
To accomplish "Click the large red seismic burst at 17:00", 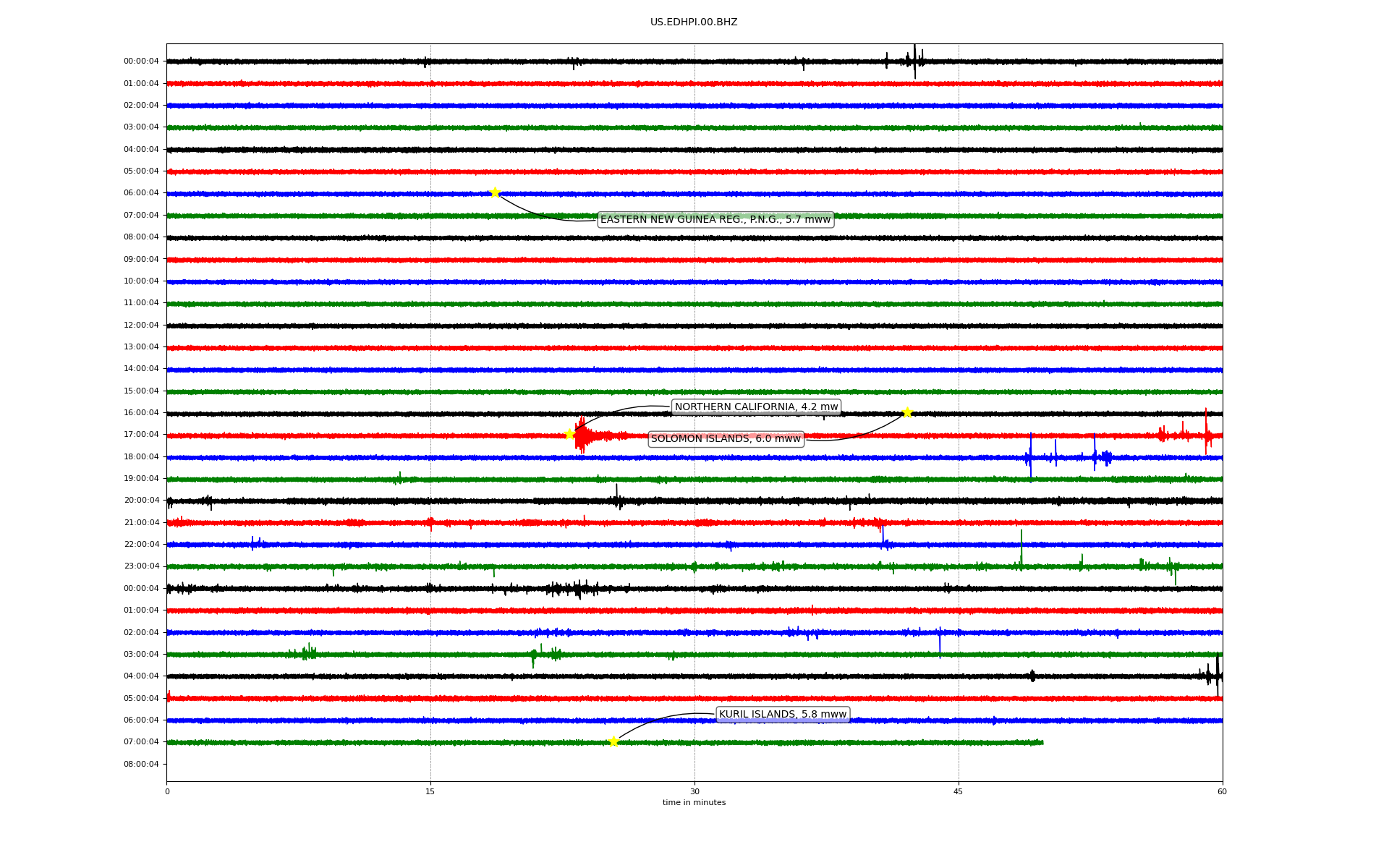I will pos(582,435).
